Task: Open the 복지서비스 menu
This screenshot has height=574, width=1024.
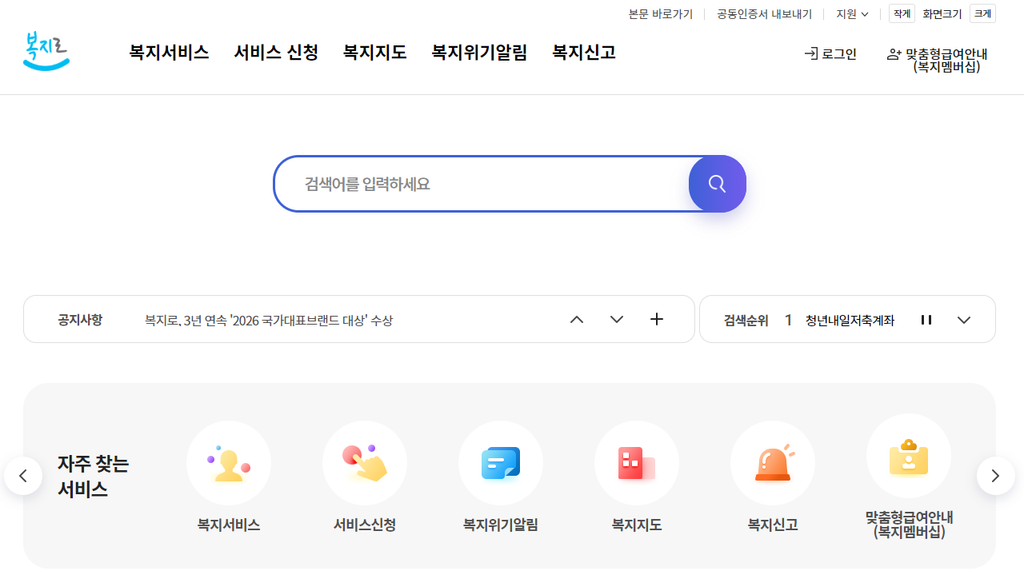Action: click(x=169, y=52)
